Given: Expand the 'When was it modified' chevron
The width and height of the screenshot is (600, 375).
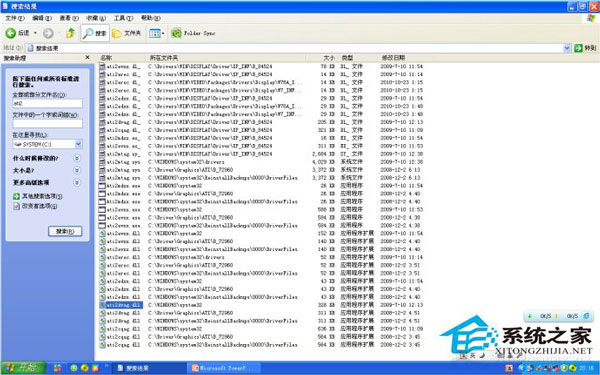Looking at the screenshot, I should (77, 158).
